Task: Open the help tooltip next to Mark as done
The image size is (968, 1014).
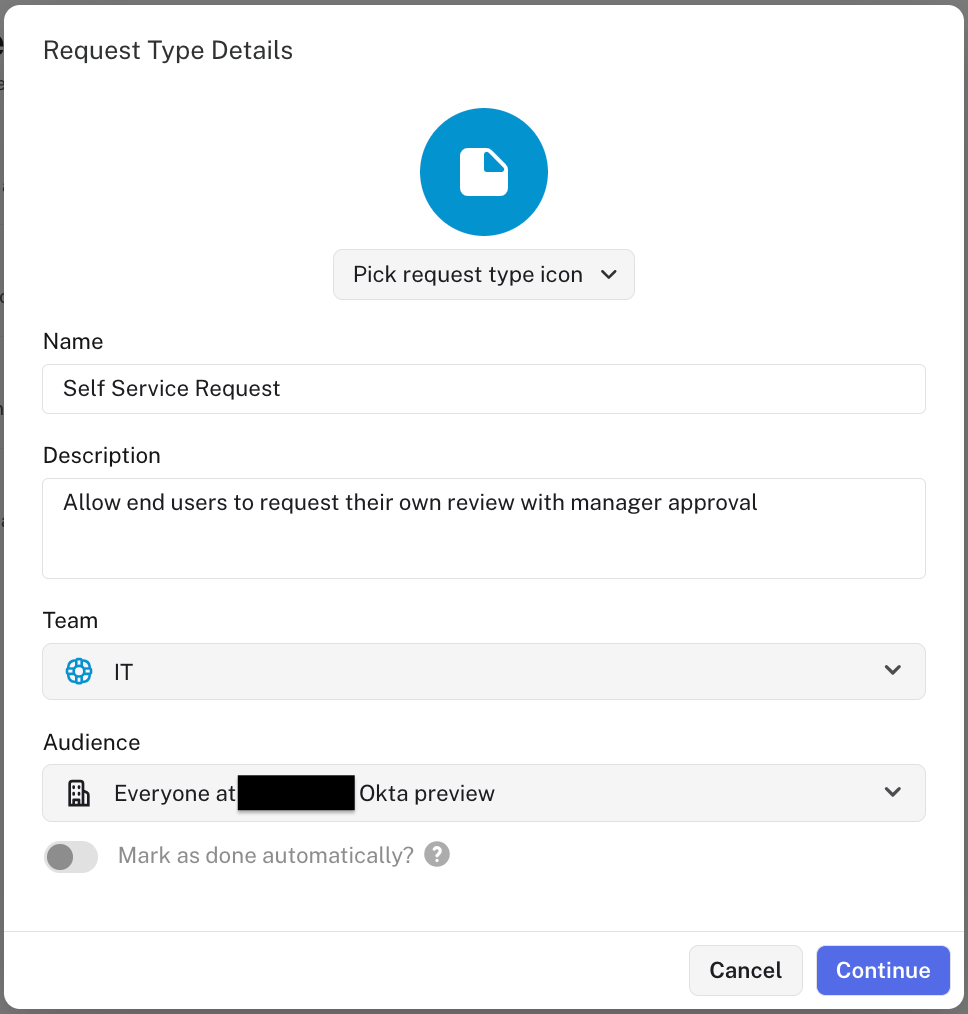Action: pos(437,854)
